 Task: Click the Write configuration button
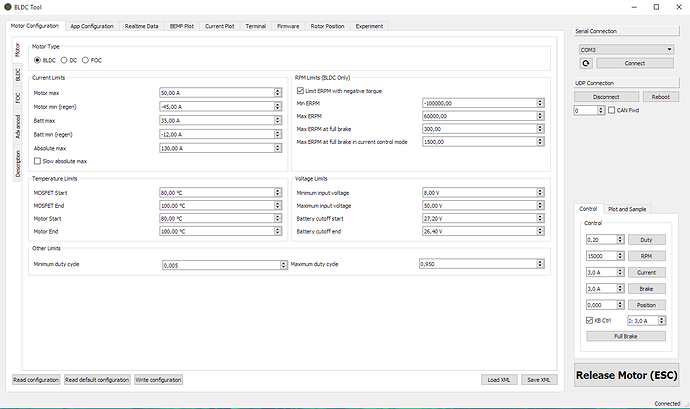click(x=158, y=380)
